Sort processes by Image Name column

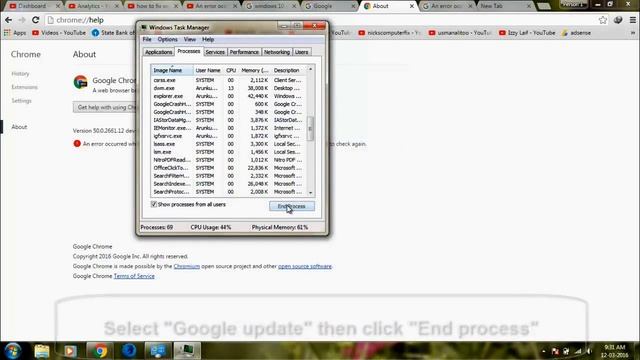click(172, 70)
